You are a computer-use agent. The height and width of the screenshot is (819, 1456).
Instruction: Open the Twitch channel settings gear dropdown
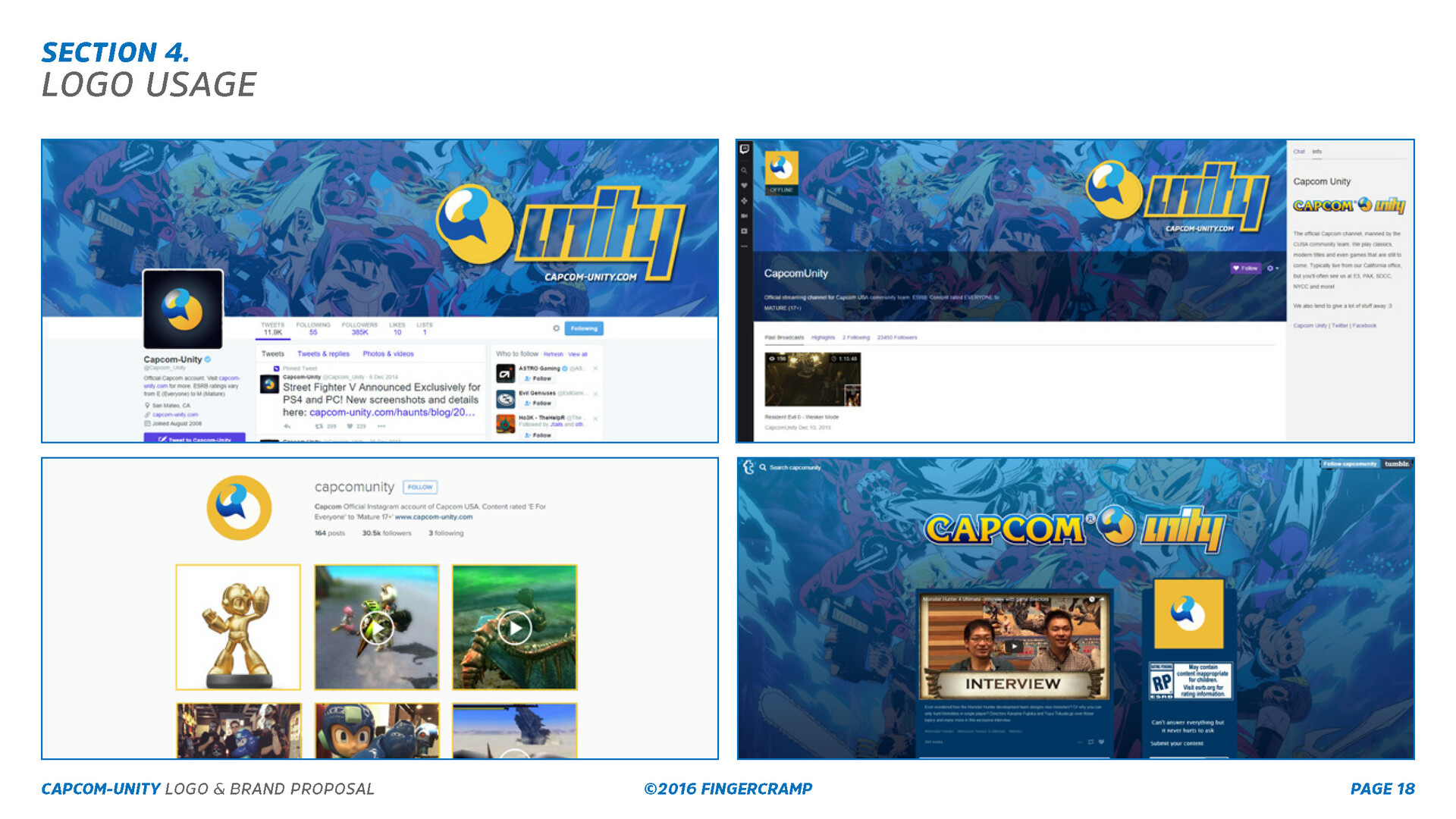coord(1272,268)
